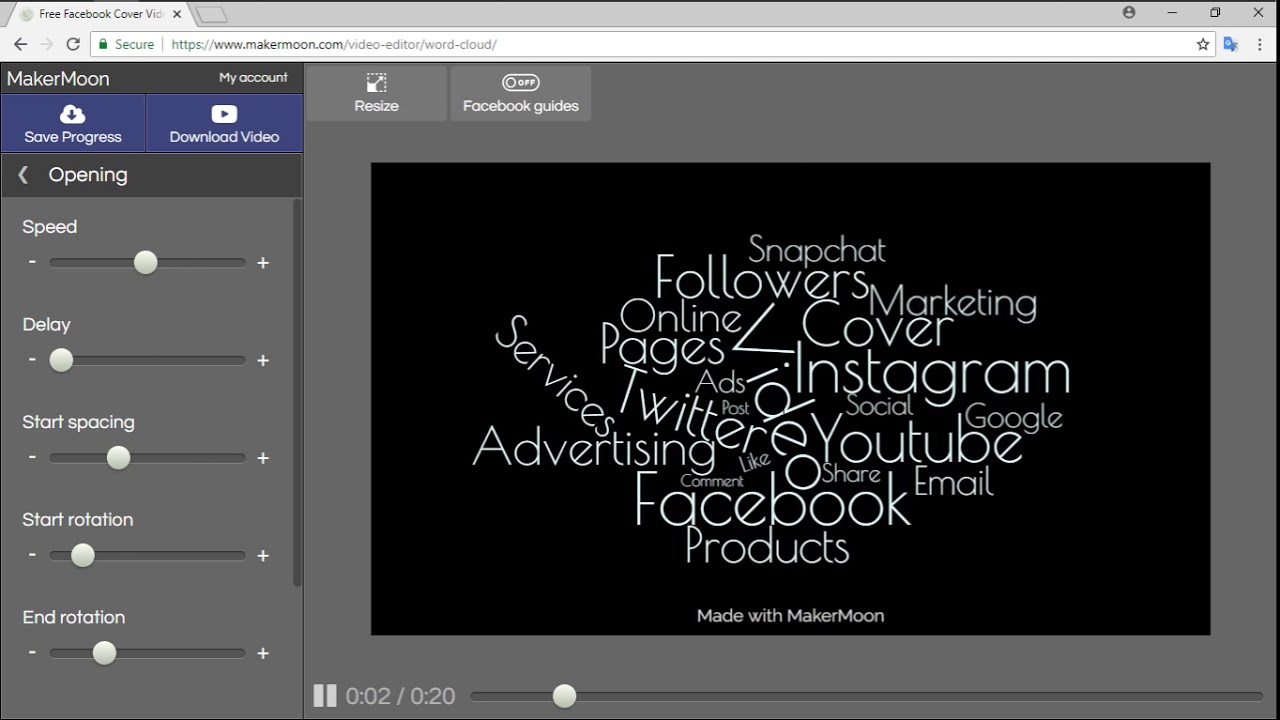
Task: Click the word Instagram in preview
Action: [933, 374]
